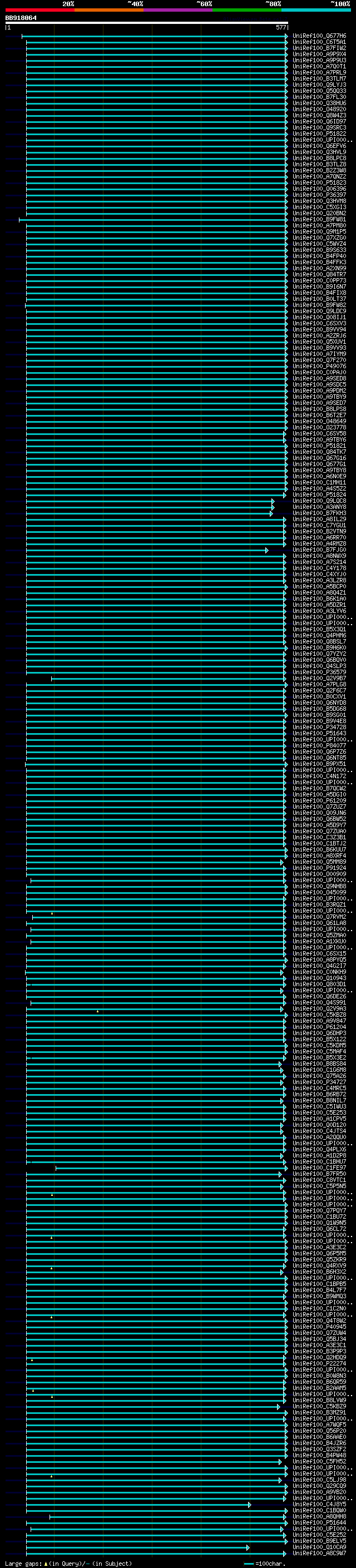Select hit label UniRef100_P51643
Screen dimensions: 356x1568
pos(319,734)
